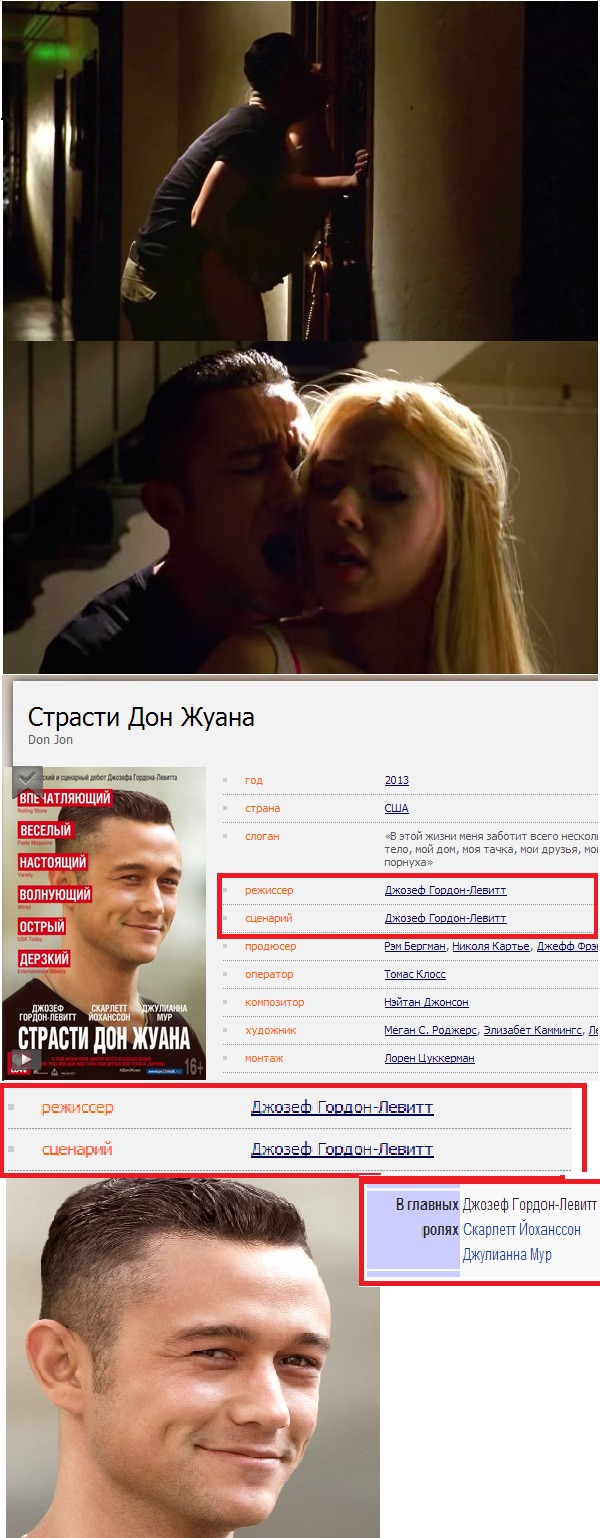
Task: Play trailer via poster play icon
Action: point(25,1061)
